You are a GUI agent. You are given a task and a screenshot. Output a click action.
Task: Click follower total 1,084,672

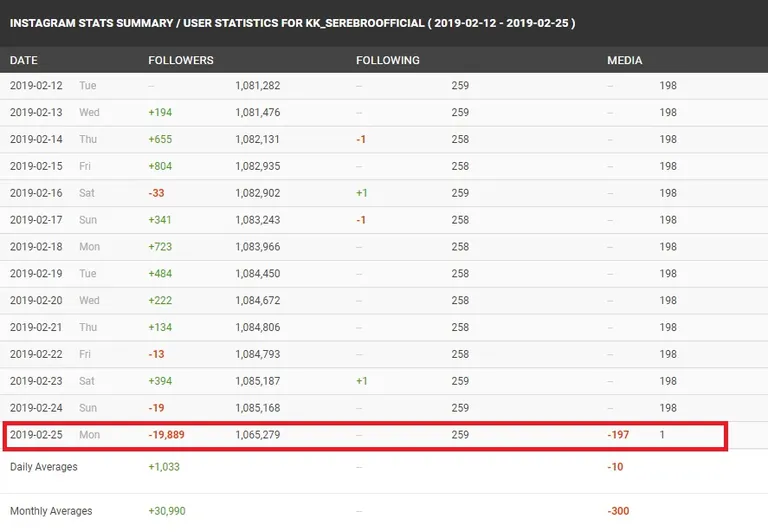[x=258, y=301]
